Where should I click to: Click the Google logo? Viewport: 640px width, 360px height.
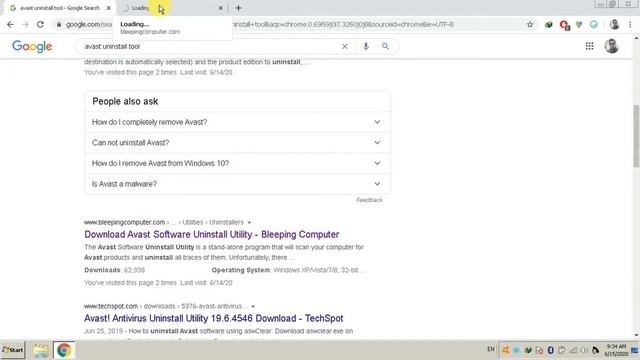[32, 47]
